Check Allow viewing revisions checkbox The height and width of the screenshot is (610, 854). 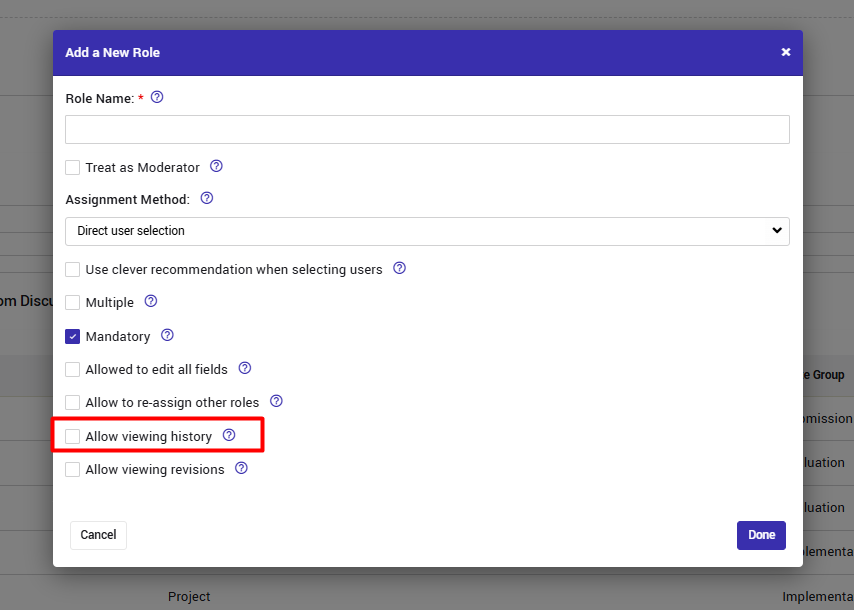click(x=72, y=469)
